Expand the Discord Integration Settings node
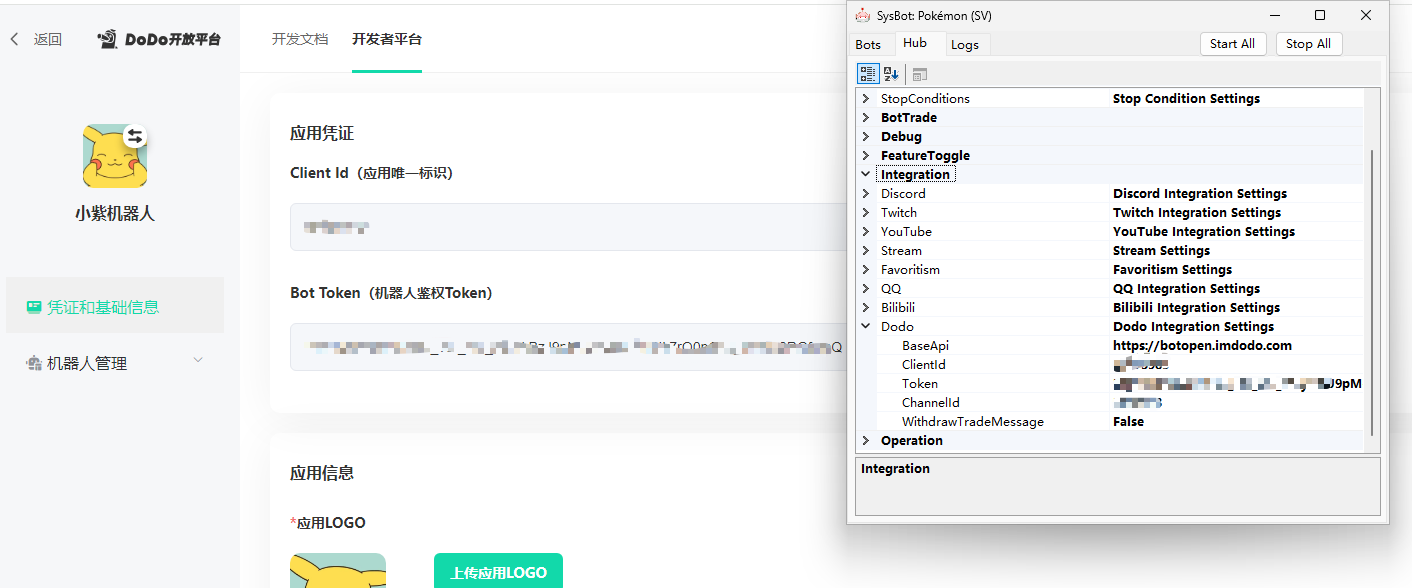The width and height of the screenshot is (1412, 588). [867, 192]
